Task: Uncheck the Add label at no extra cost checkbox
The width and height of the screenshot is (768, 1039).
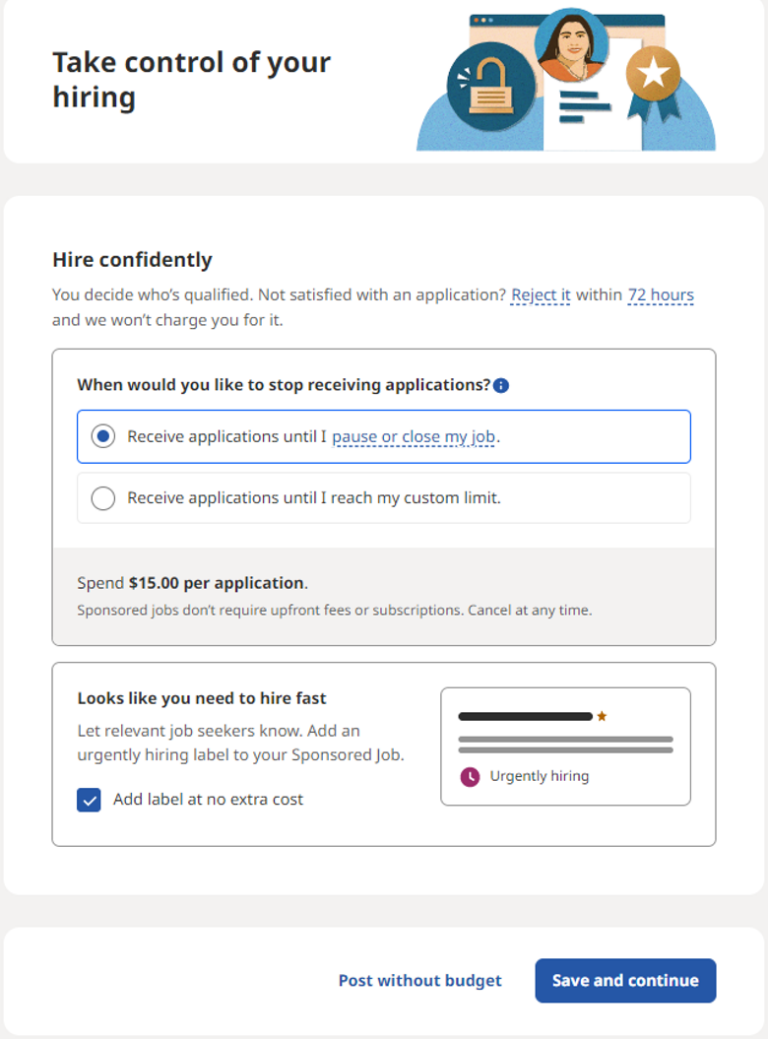Action: tap(89, 799)
